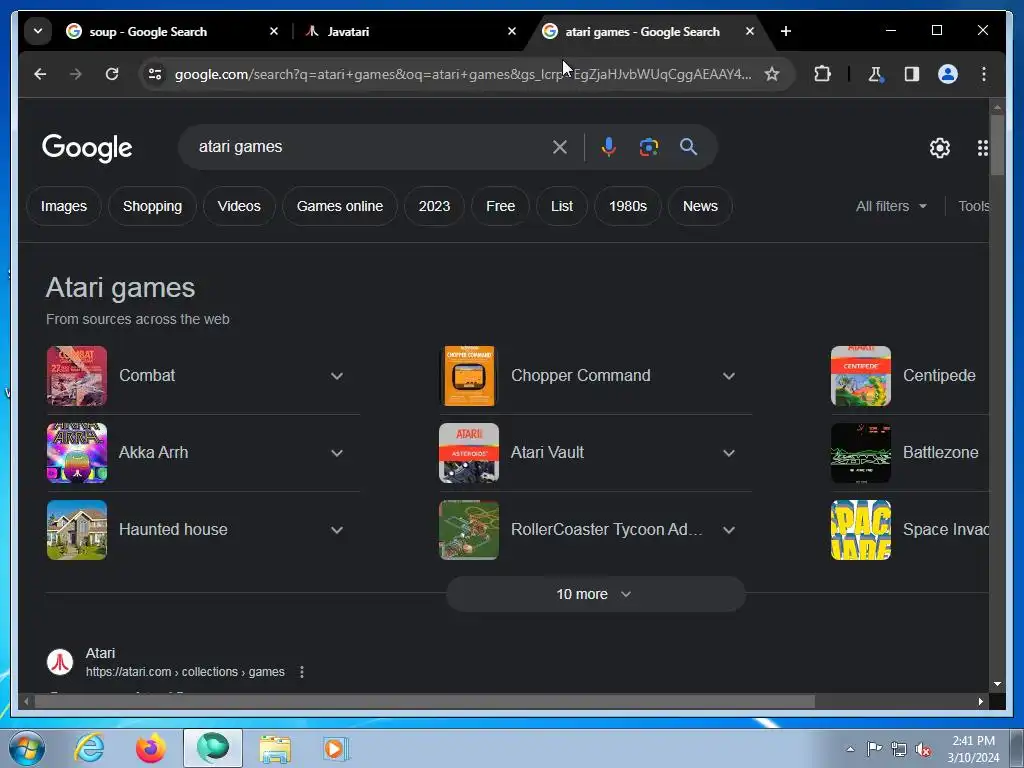Filter results by News
The height and width of the screenshot is (768, 1024).
coord(700,206)
